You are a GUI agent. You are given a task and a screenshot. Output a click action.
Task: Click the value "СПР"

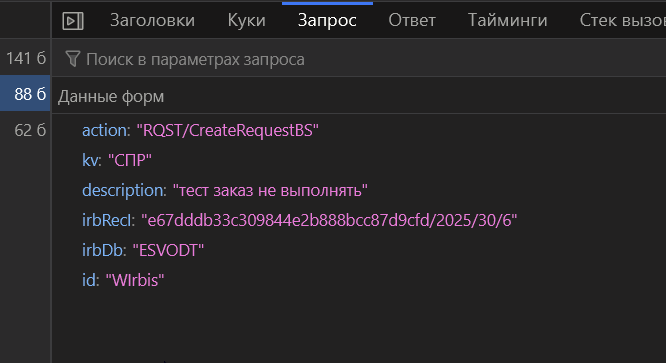tap(130, 160)
